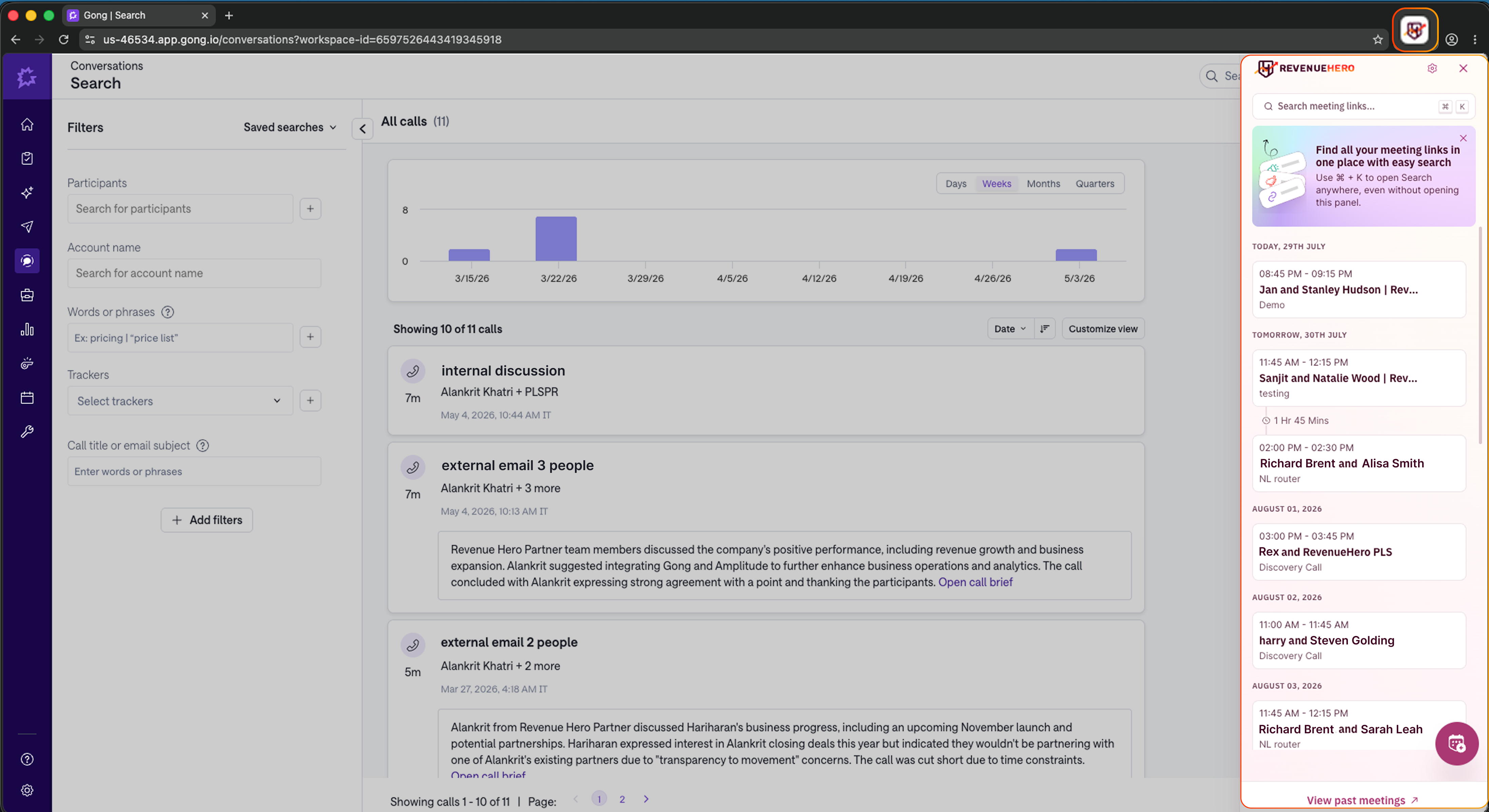Go to Home in the Gong sidebar
The width and height of the screenshot is (1489, 812).
pyautogui.click(x=26, y=124)
